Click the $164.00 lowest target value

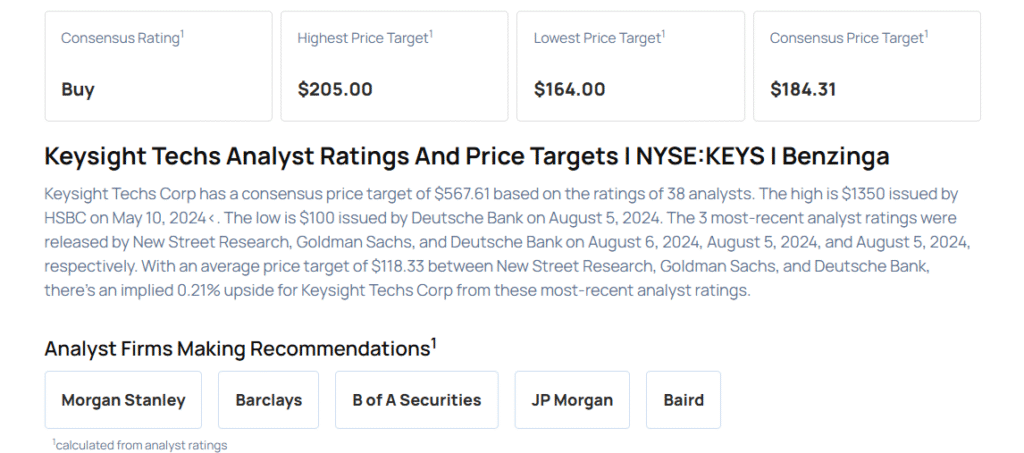[569, 89]
